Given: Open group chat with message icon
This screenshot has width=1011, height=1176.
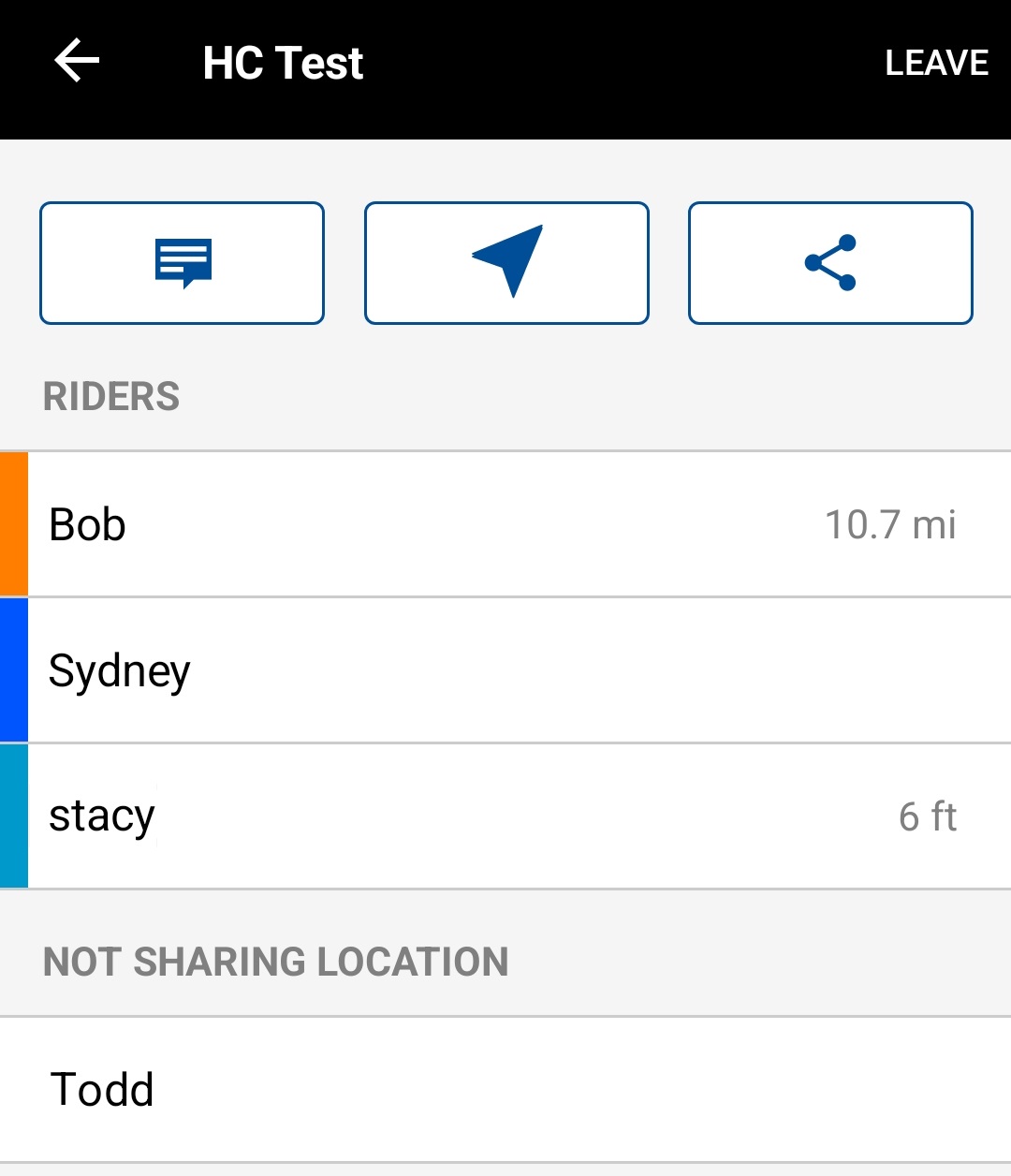Looking at the screenshot, I should click(183, 263).
